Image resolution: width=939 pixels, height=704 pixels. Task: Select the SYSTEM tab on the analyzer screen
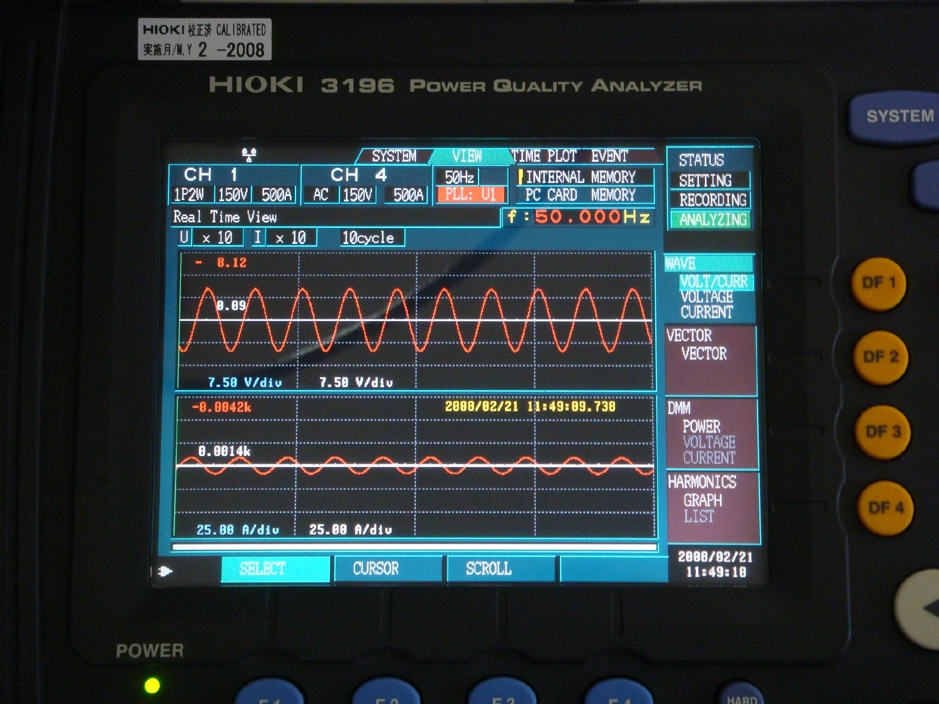pos(393,156)
